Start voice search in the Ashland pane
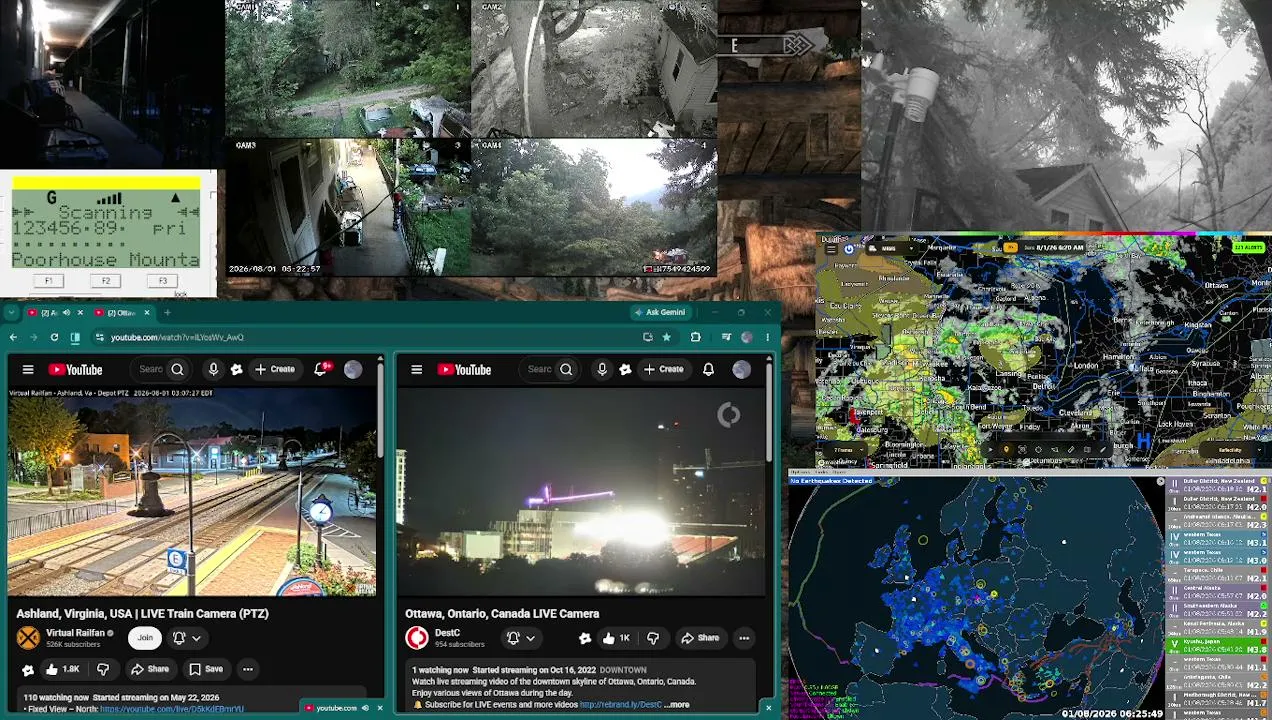This screenshot has width=1272, height=720. 213,369
